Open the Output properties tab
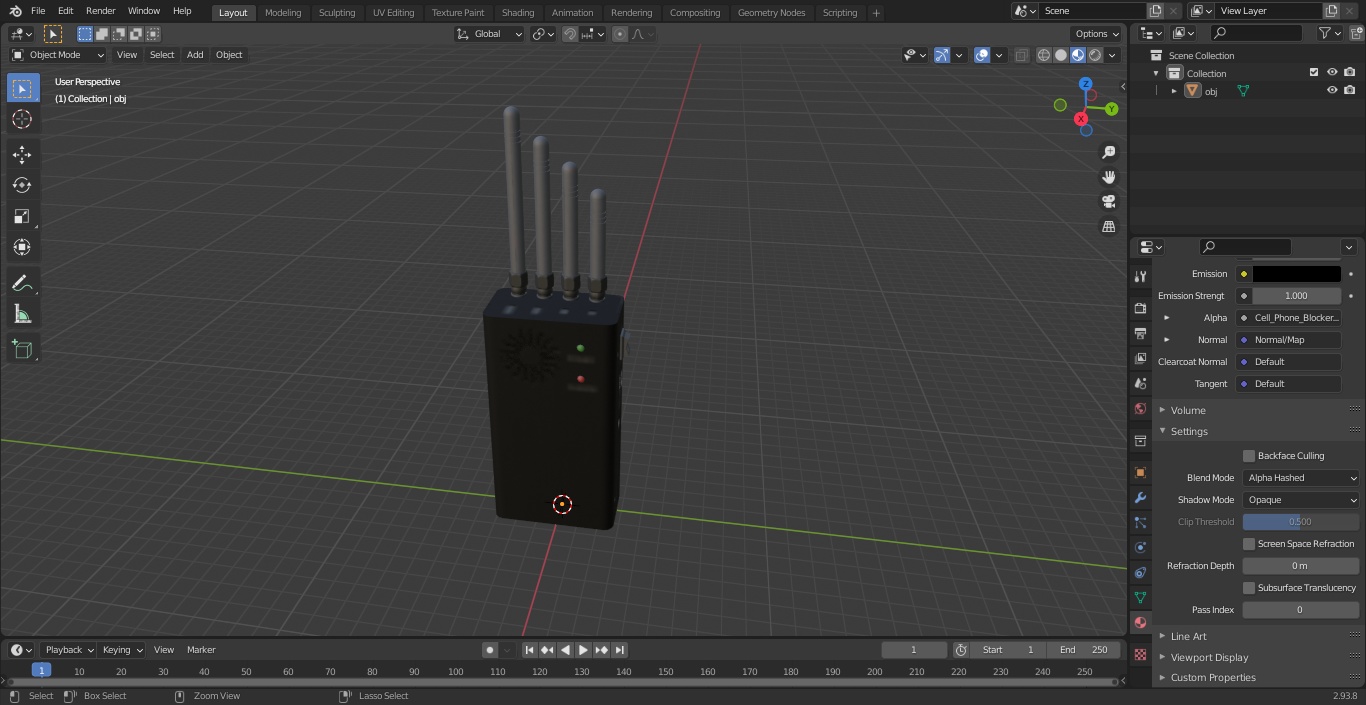This screenshot has height=705, width=1366. [x=1140, y=333]
